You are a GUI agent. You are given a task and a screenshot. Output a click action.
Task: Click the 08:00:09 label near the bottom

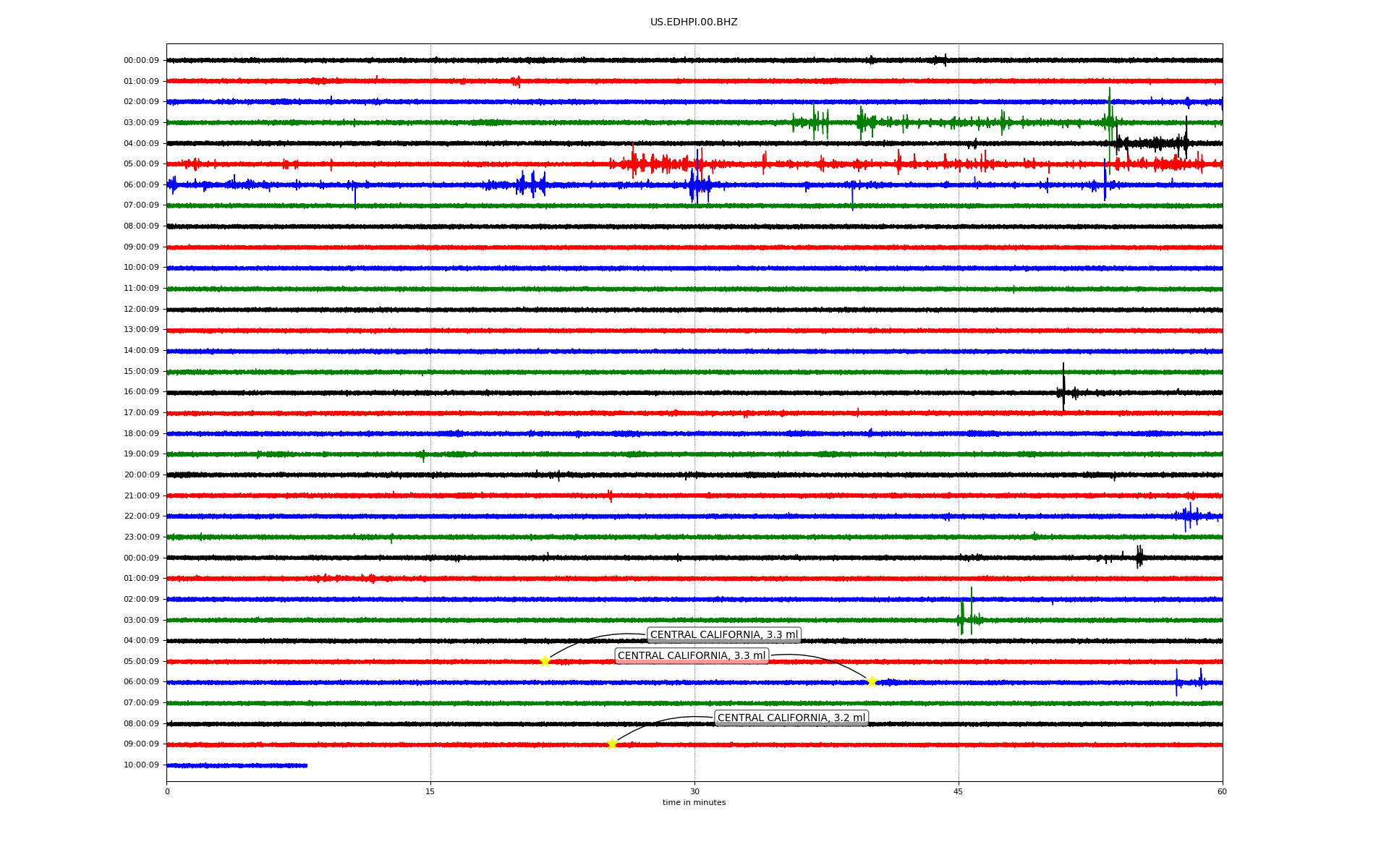point(141,723)
